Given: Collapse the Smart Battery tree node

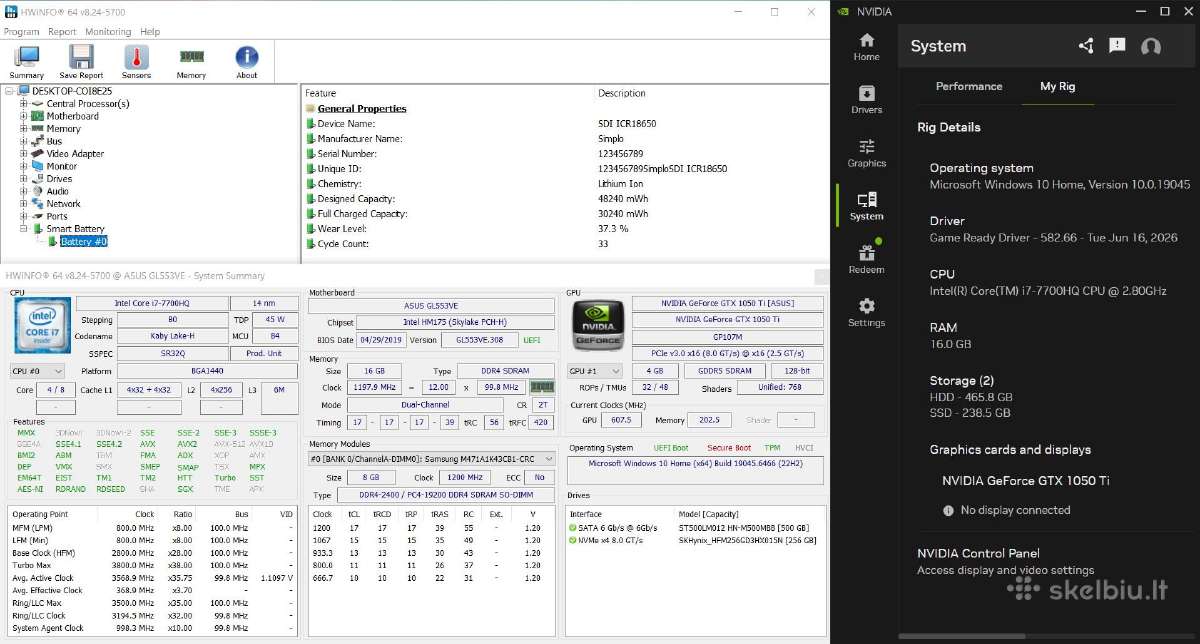Looking at the screenshot, I should [23, 229].
